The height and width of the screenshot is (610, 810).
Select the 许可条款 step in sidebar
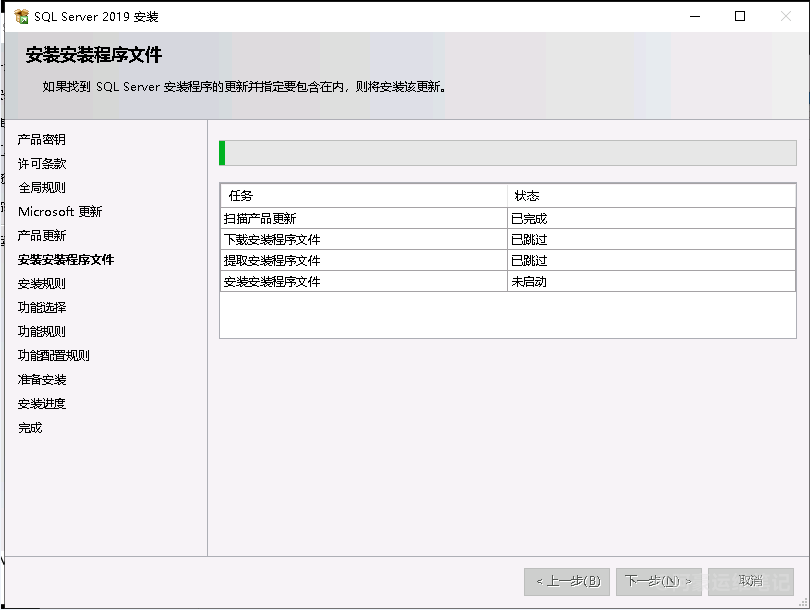(42, 164)
